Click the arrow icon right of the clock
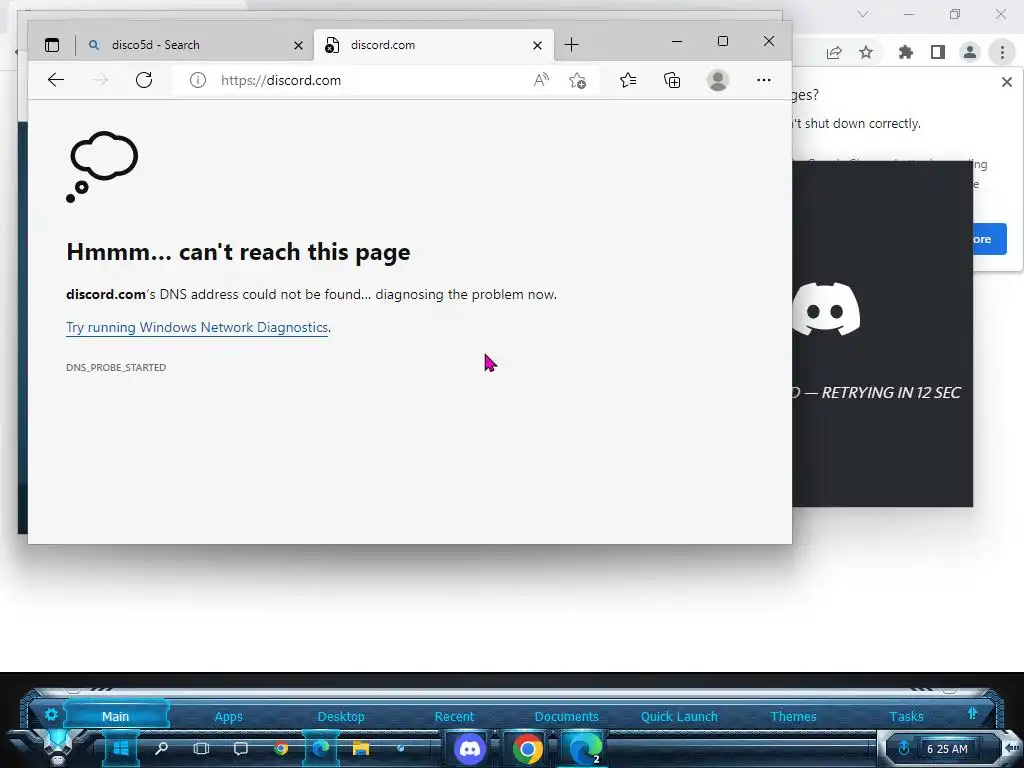The image size is (1024, 768). pos(1012,747)
